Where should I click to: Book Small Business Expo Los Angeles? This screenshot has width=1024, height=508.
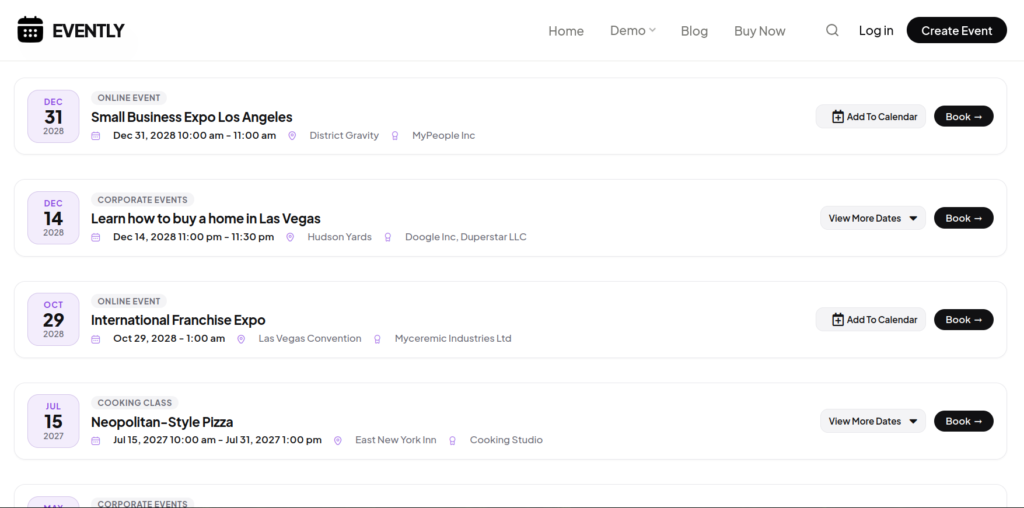963,116
